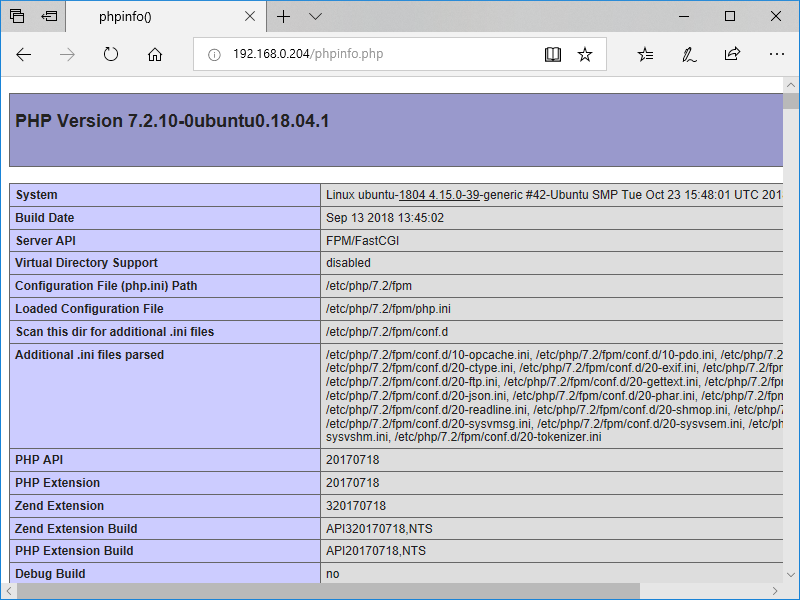Click API320170718,NTS value
The width and height of the screenshot is (800, 600).
coord(379,529)
